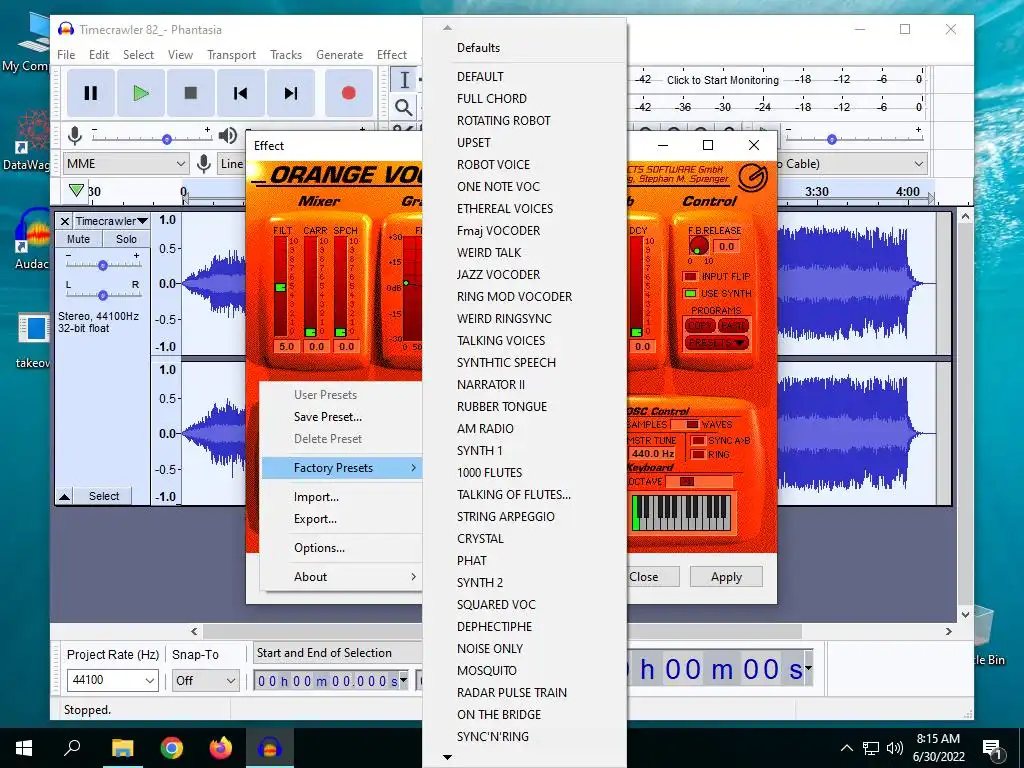The height and width of the screenshot is (768, 1024).
Task: Solo the Timecrawler track
Action: (x=126, y=239)
